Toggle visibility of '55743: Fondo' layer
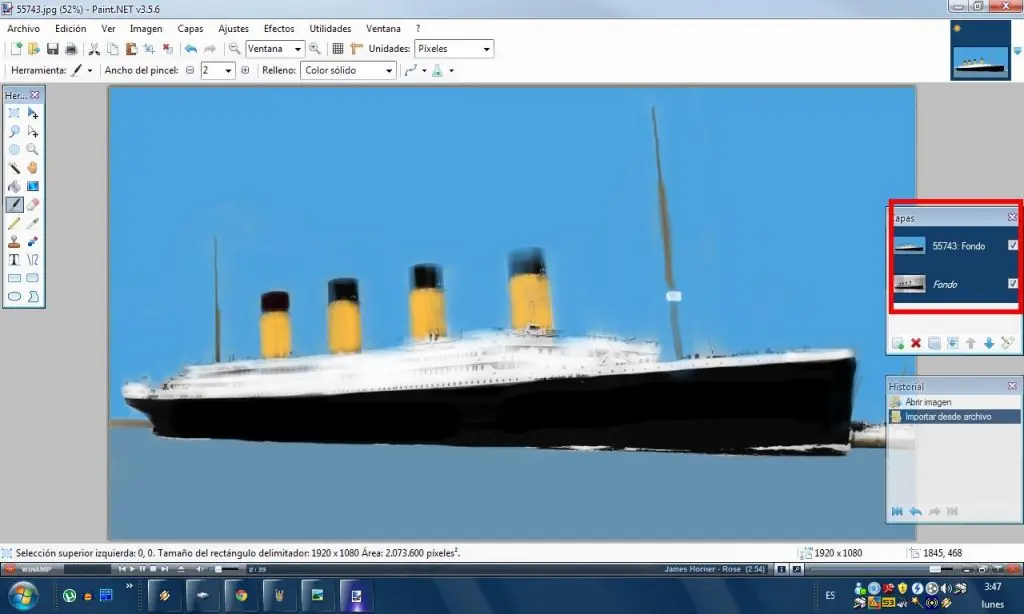Image resolution: width=1024 pixels, height=614 pixels. click(1012, 246)
